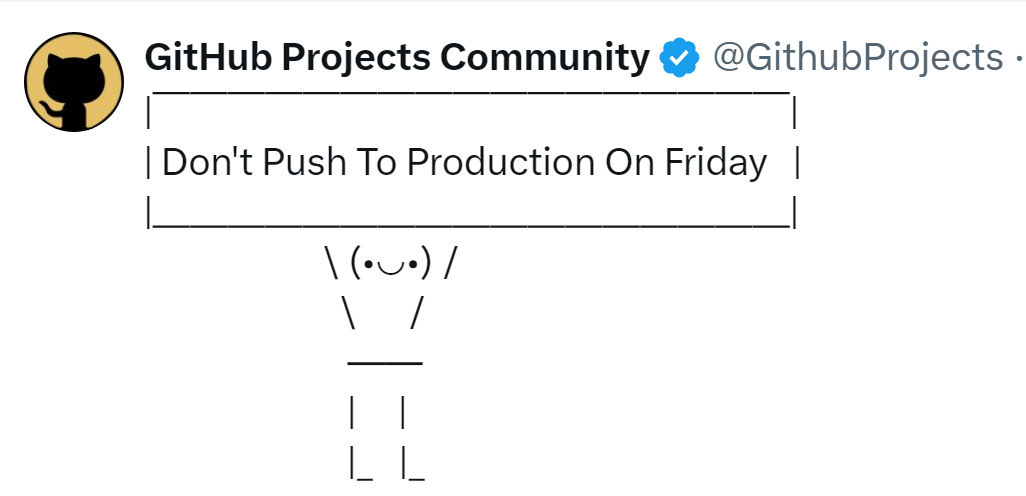1026x496 pixels.
Task: Click the word "Production" in the tweet
Action: point(501,162)
